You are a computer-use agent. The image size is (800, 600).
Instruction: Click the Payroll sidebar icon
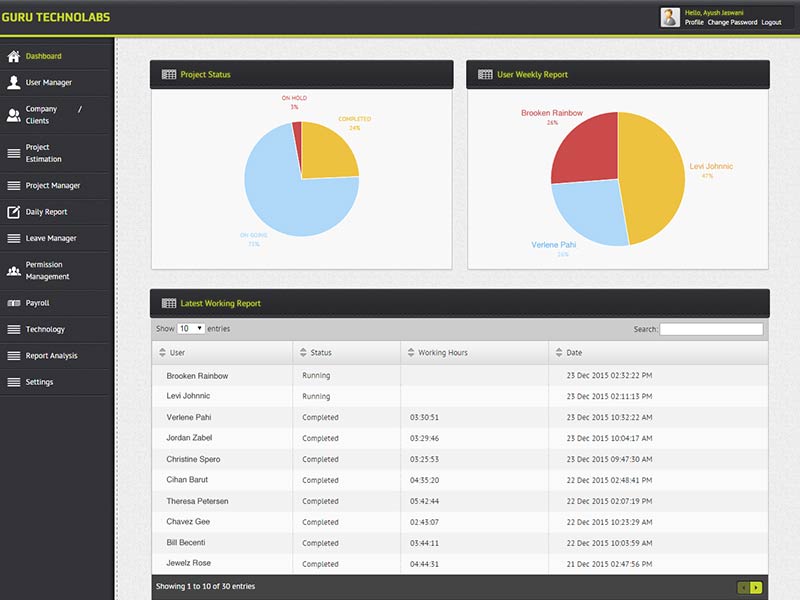[12, 303]
